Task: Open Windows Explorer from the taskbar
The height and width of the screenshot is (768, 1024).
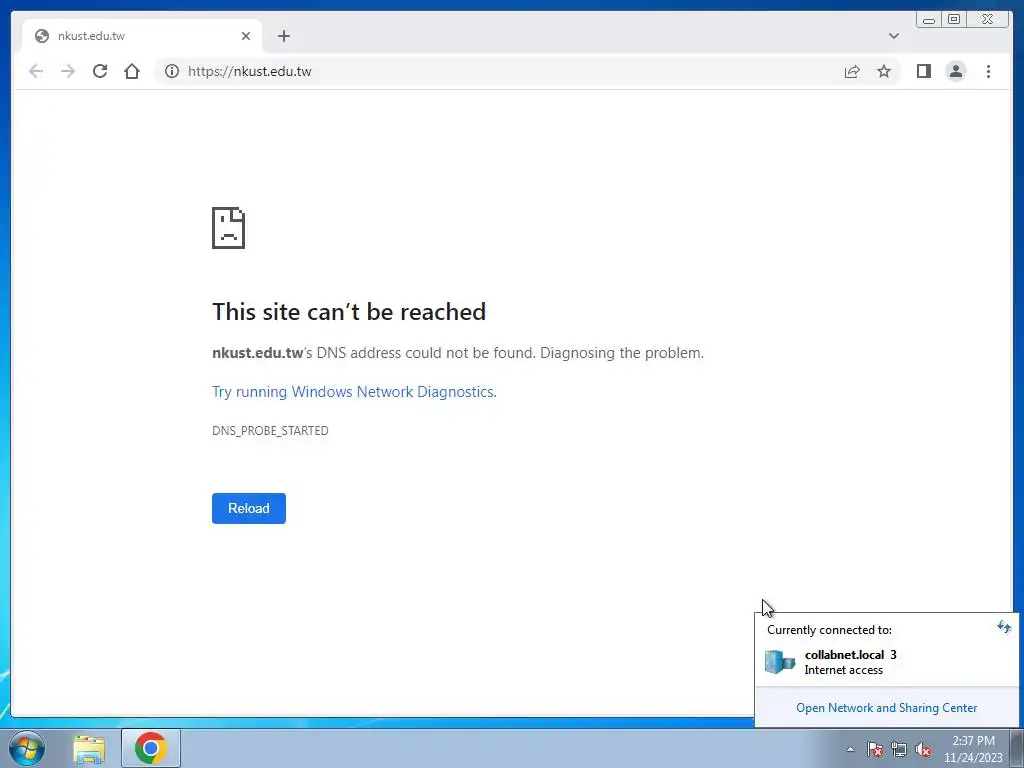Action: tap(89, 749)
